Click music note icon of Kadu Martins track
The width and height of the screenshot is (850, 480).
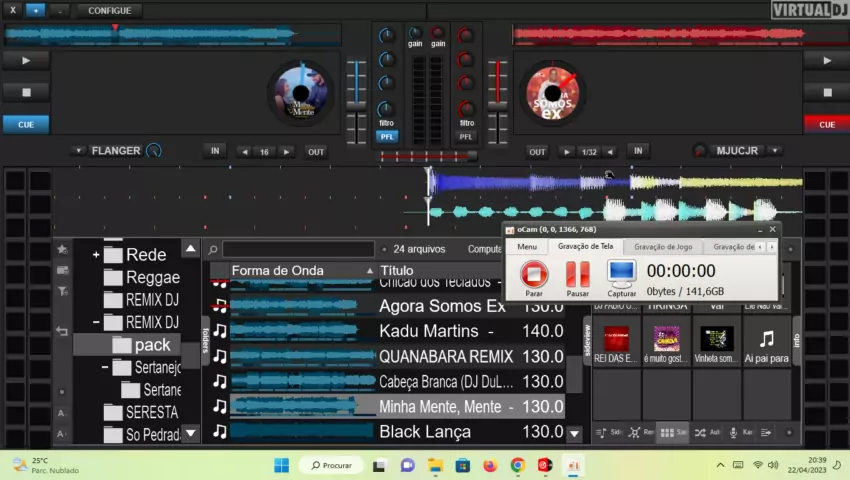tap(220, 331)
